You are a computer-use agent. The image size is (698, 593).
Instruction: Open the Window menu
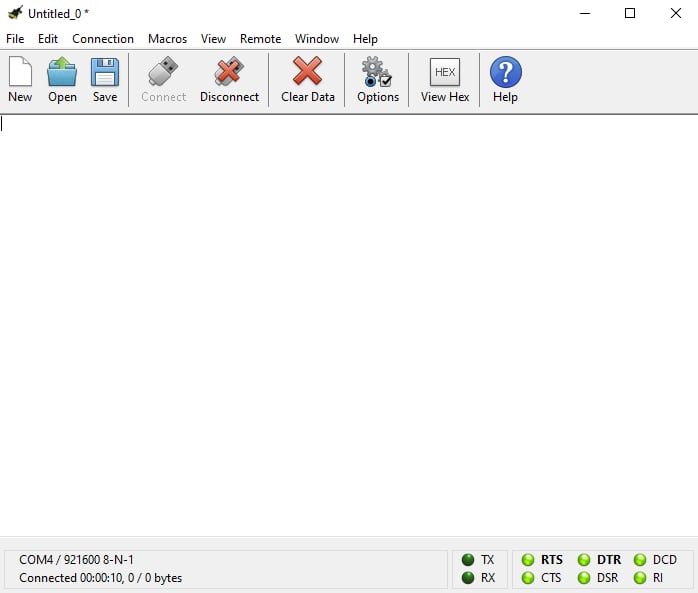(x=317, y=39)
